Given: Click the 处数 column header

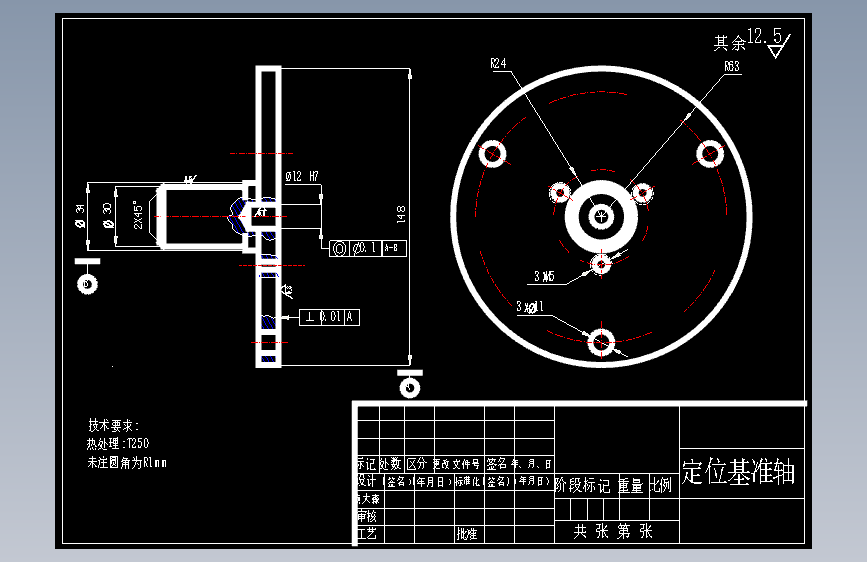Looking at the screenshot, I should tap(390, 464).
